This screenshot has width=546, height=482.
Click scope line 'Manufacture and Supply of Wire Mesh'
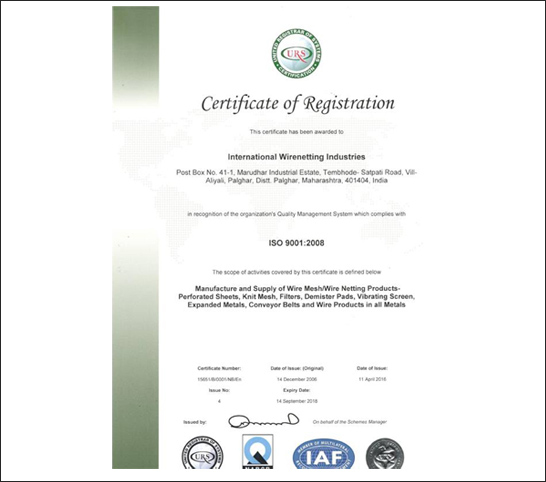[297, 288]
